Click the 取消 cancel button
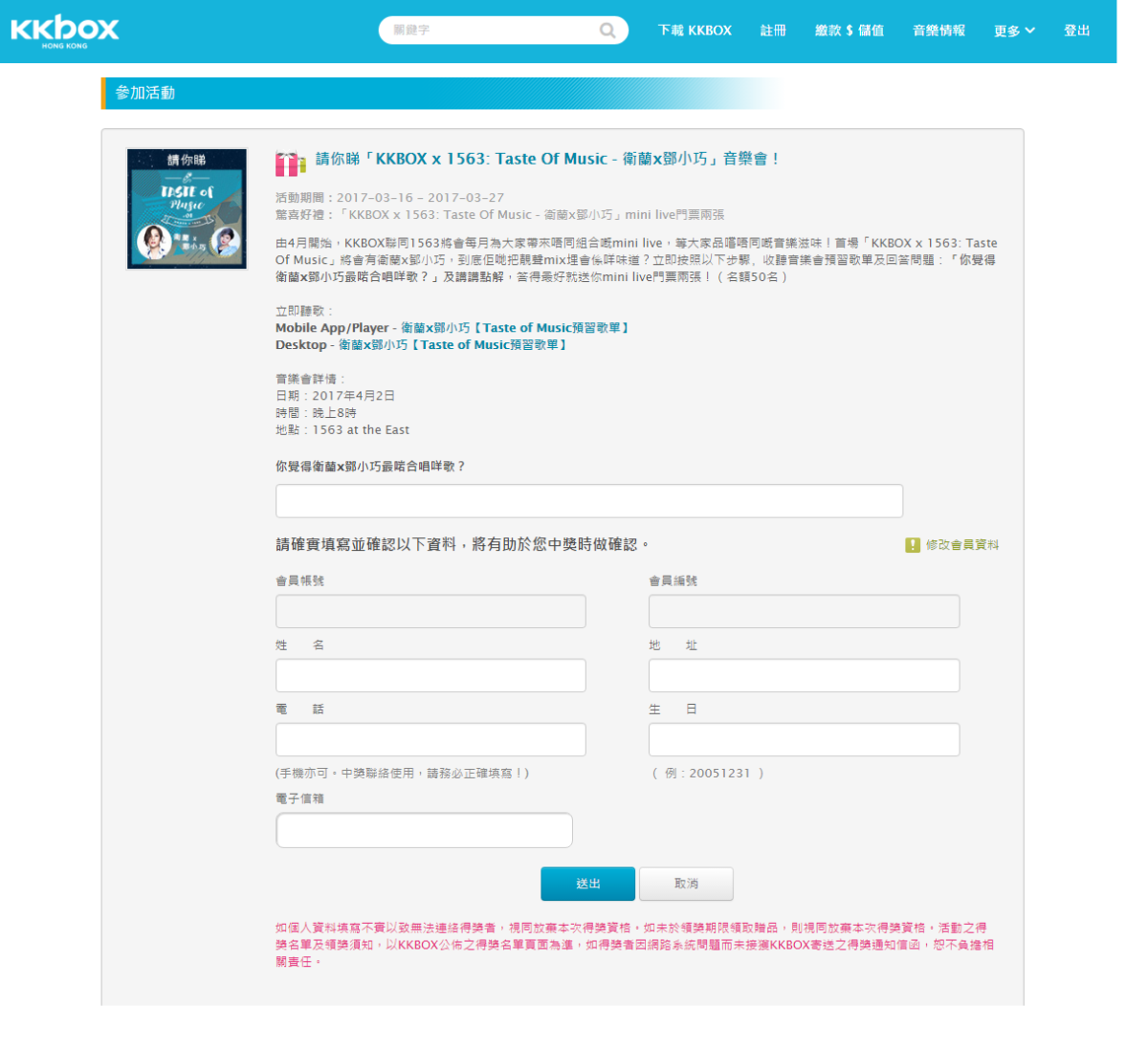The height and width of the screenshot is (1049, 1148). click(x=686, y=884)
